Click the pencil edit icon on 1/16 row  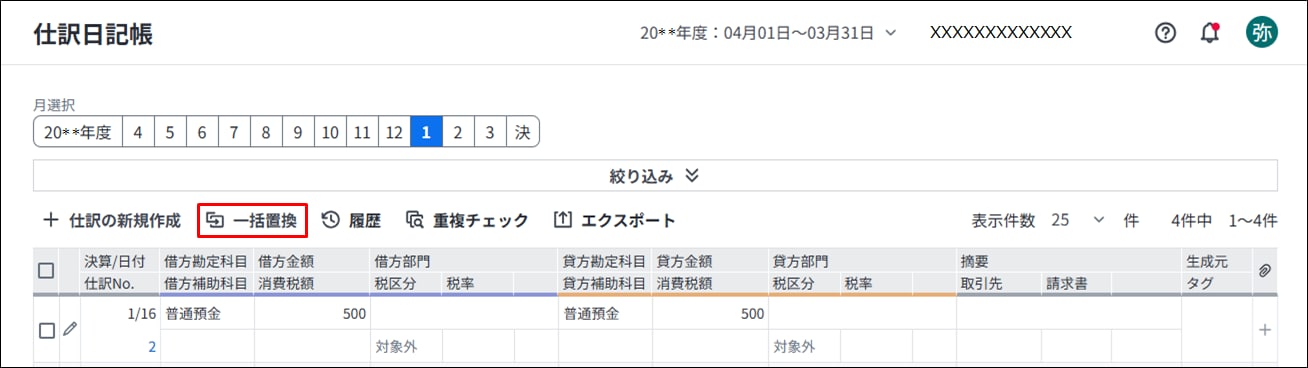click(x=70, y=328)
